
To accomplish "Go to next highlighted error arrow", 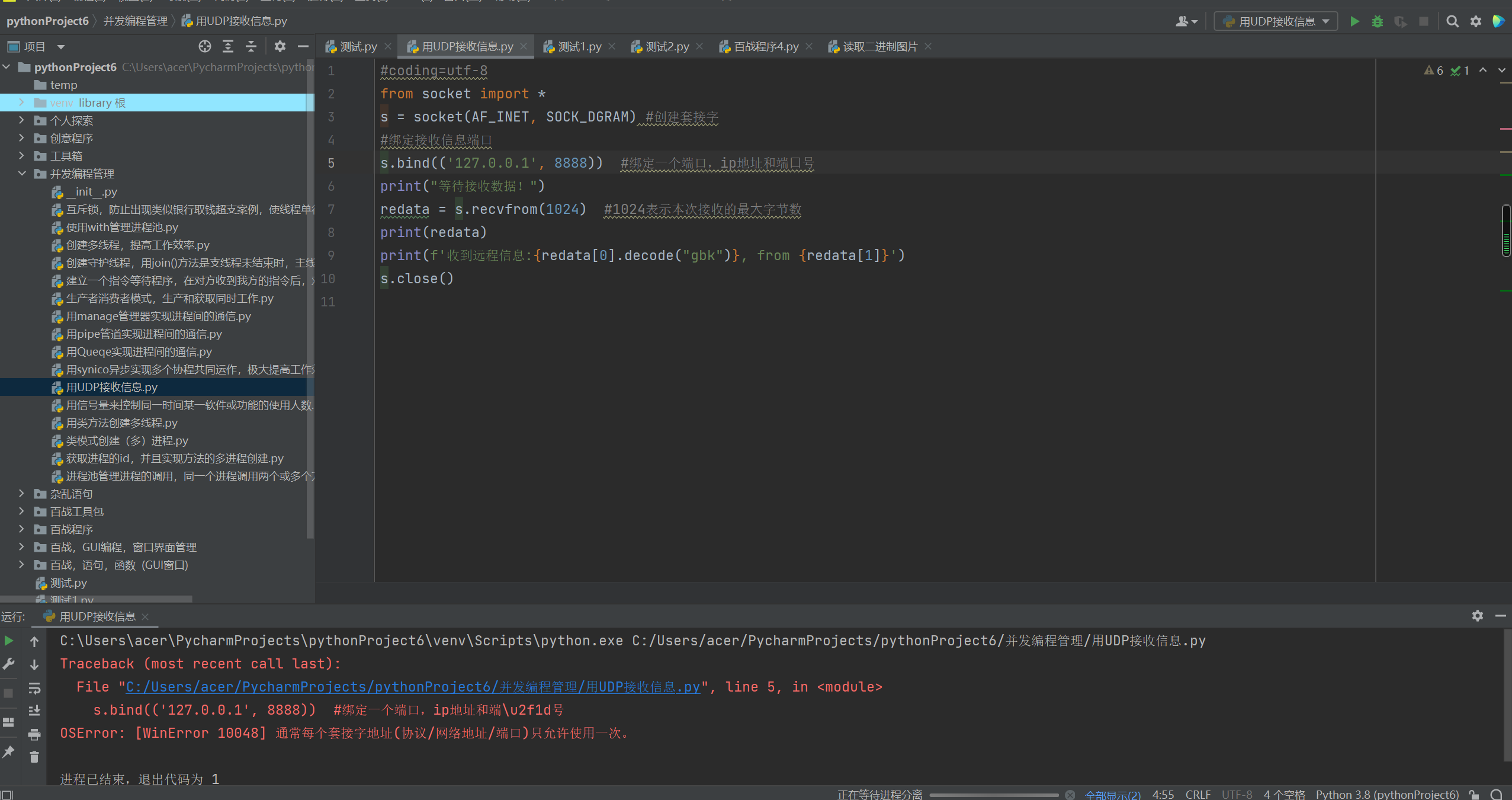I will (1502, 70).
